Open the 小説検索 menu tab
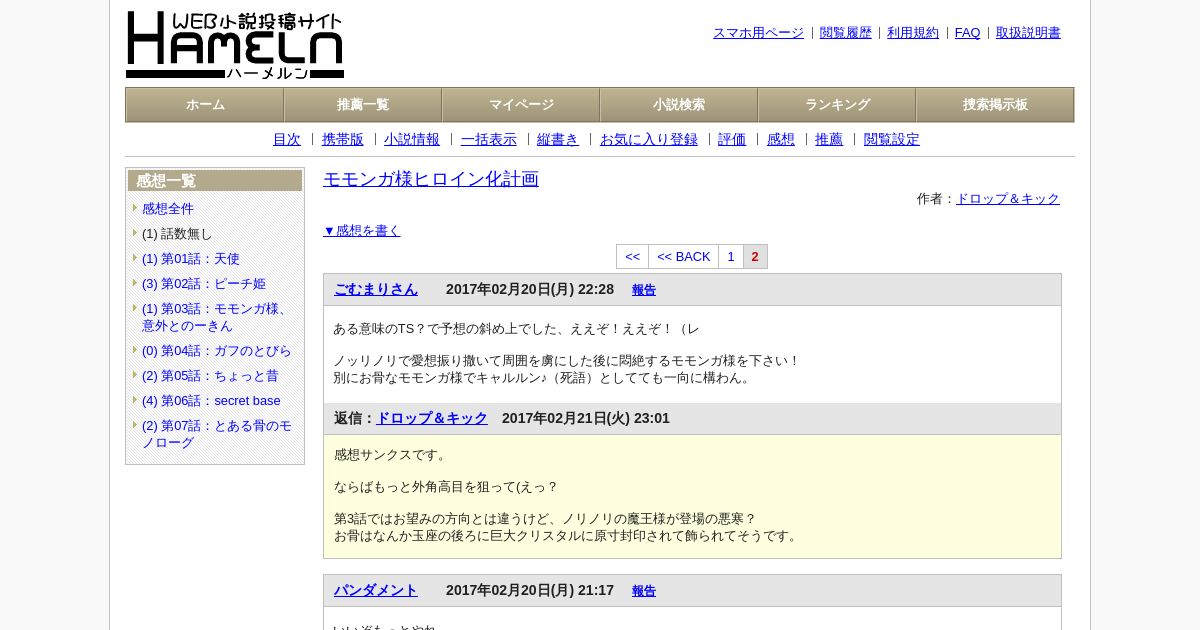Viewport: 1200px width, 630px height. click(x=679, y=105)
